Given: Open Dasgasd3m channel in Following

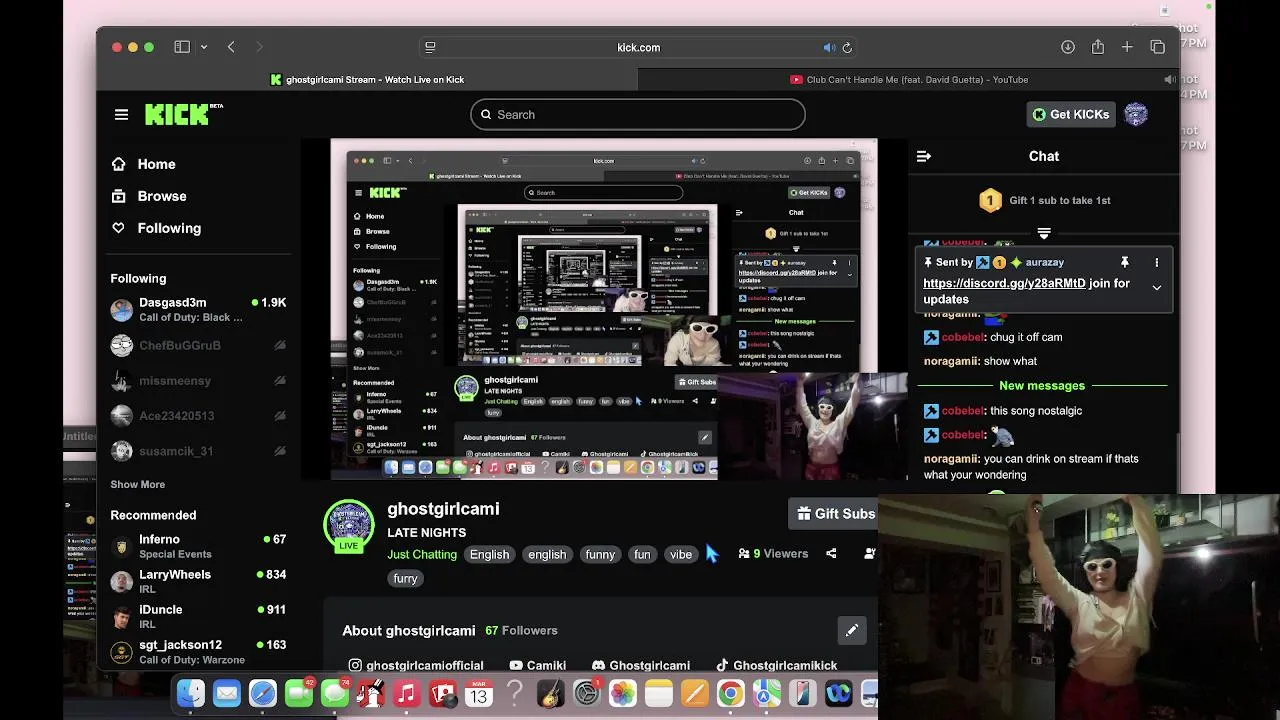Looking at the screenshot, I should point(198,310).
